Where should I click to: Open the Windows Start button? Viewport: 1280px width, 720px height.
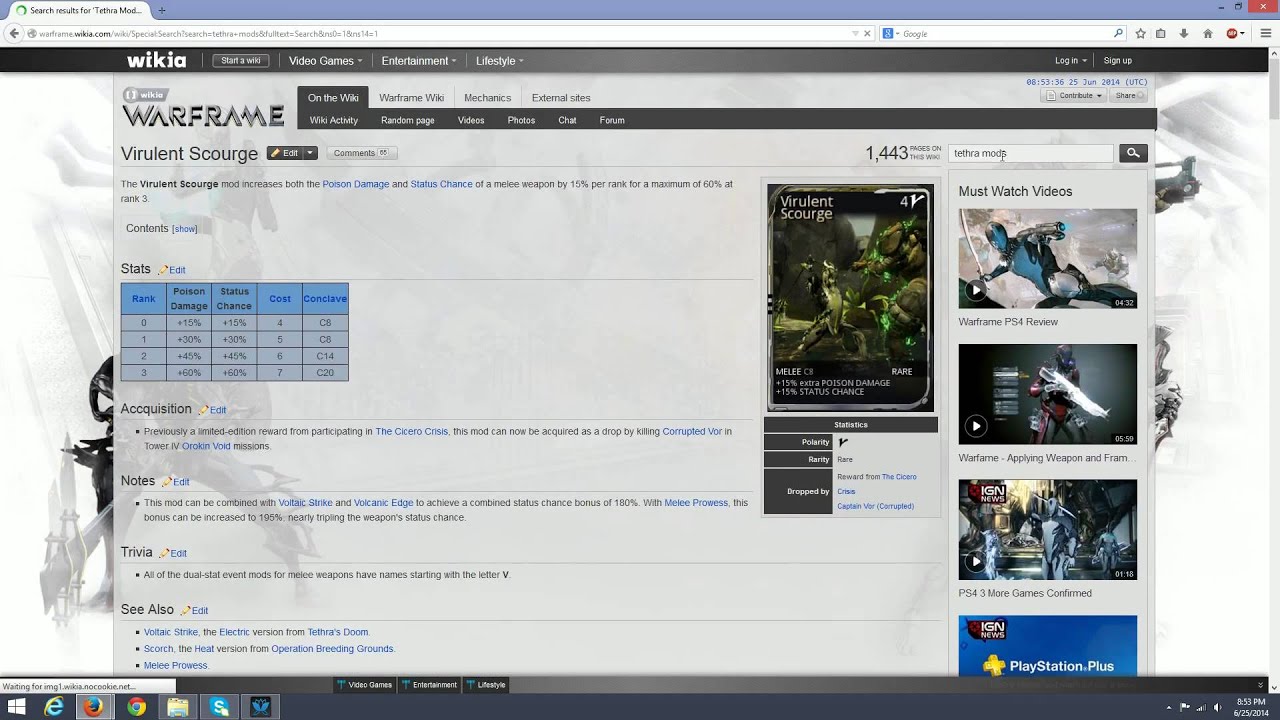point(16,707)
